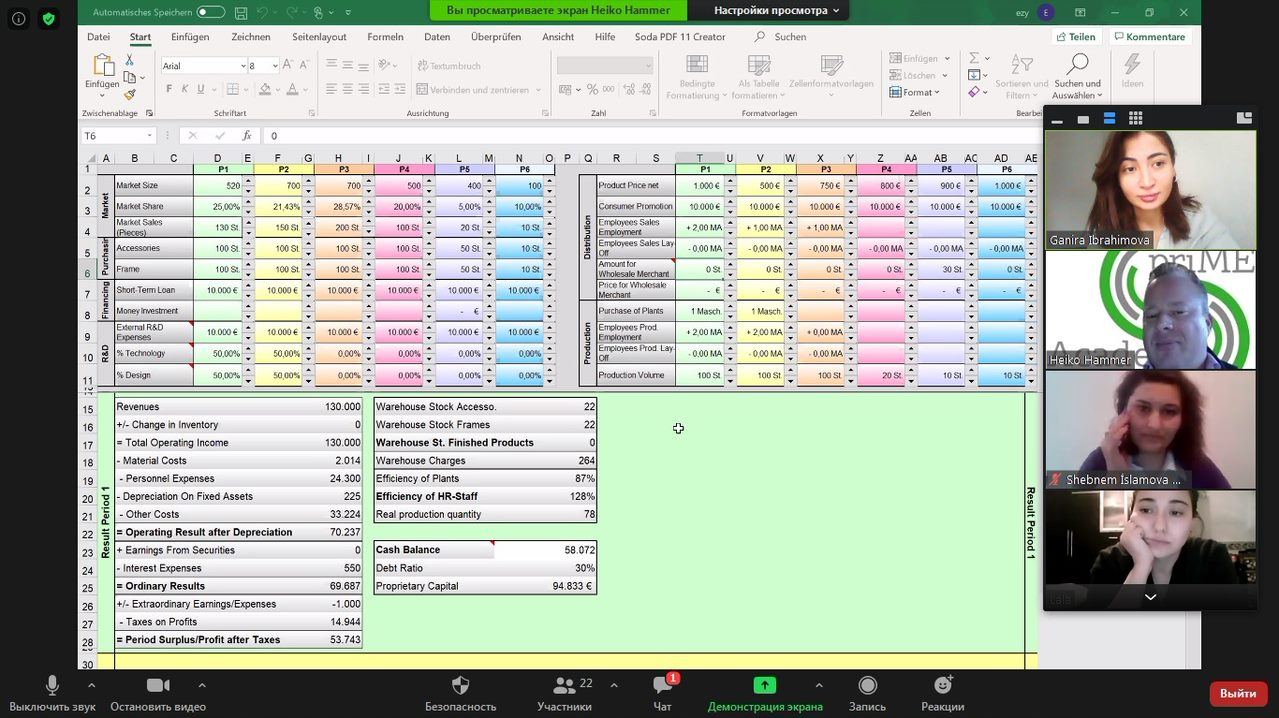The height and width of the screenshot is (718, 1279).
Task: Click the red Выйти leave button
Action: point(1238,693)
